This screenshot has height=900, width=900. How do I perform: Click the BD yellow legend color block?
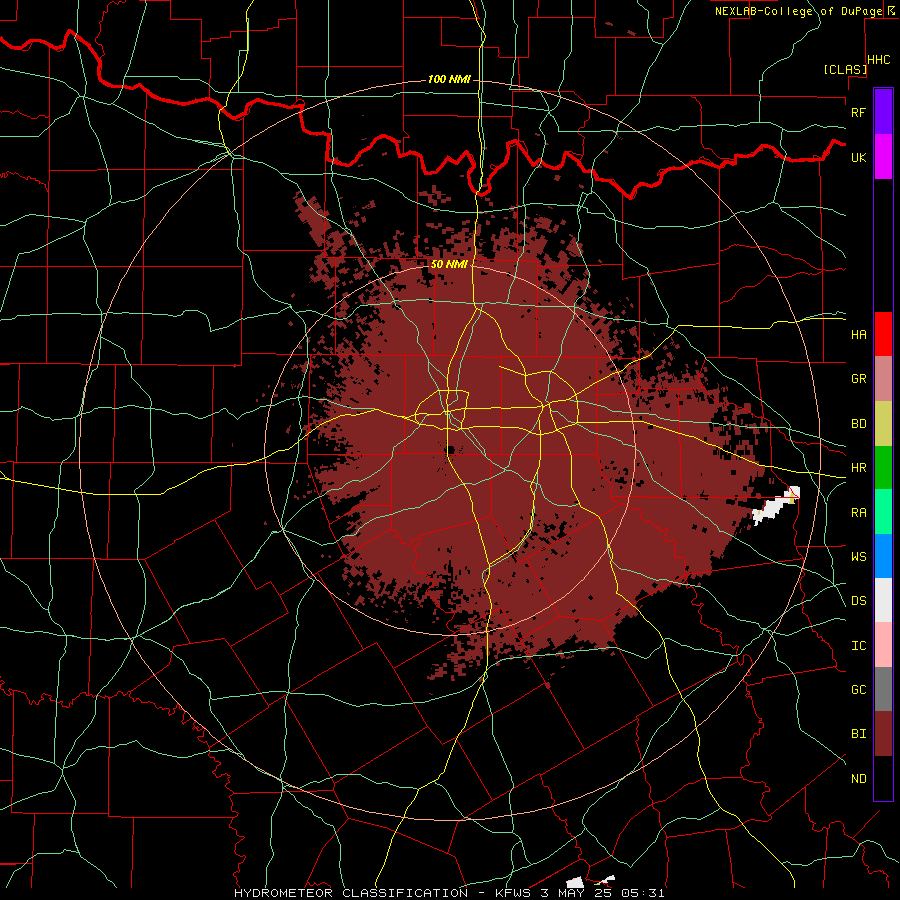[x=883, y=423]
